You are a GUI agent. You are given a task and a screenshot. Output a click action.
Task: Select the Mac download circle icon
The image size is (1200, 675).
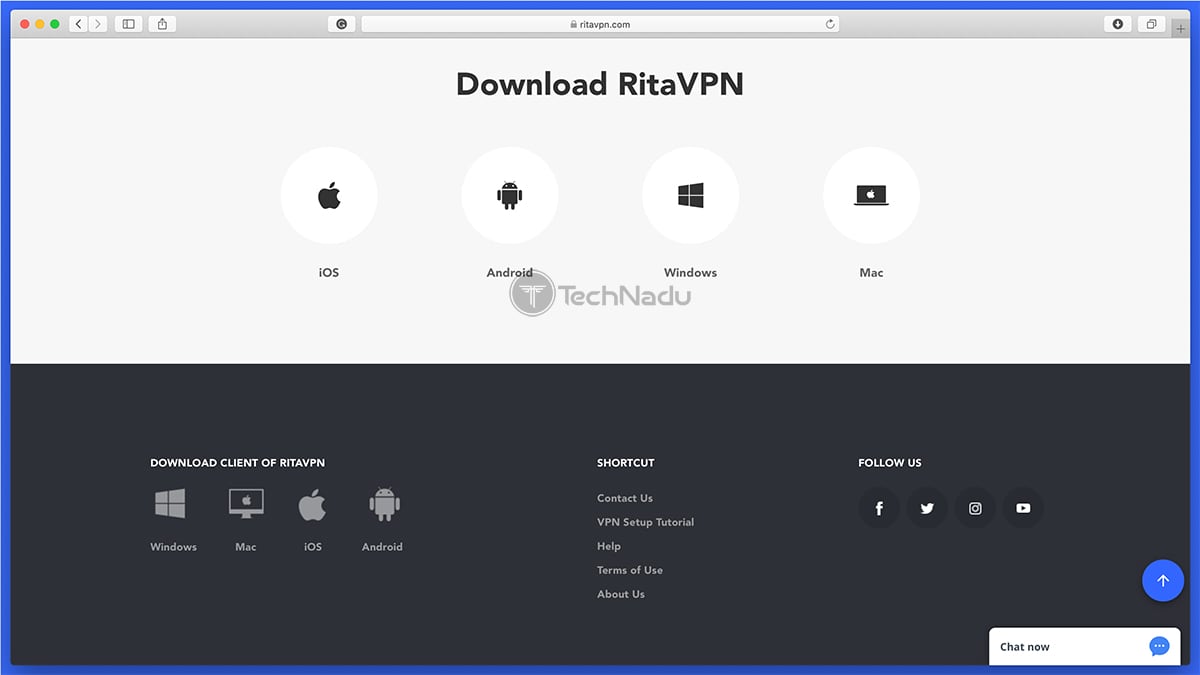tap(871, 196)
